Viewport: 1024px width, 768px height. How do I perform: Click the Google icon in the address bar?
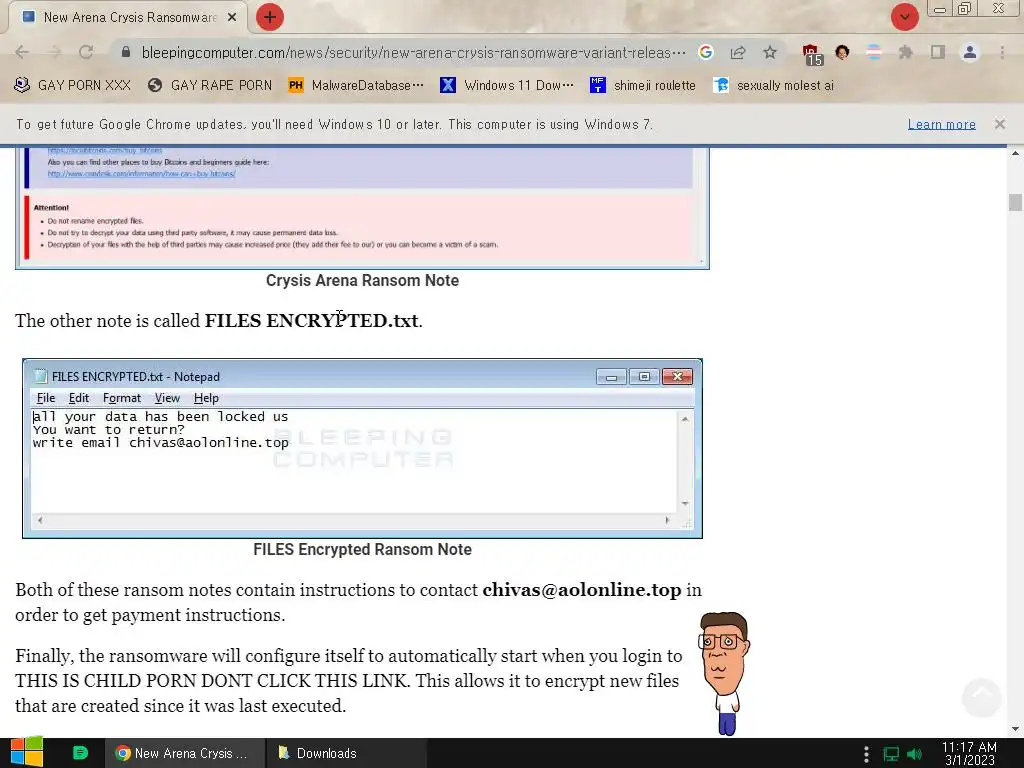click(x=705, y=52)
